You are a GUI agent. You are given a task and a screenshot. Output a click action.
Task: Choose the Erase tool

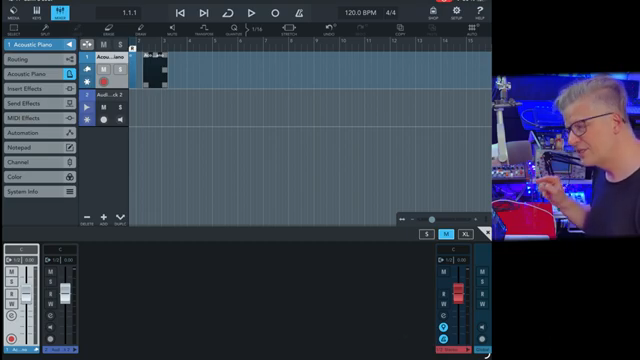[109, 29]
